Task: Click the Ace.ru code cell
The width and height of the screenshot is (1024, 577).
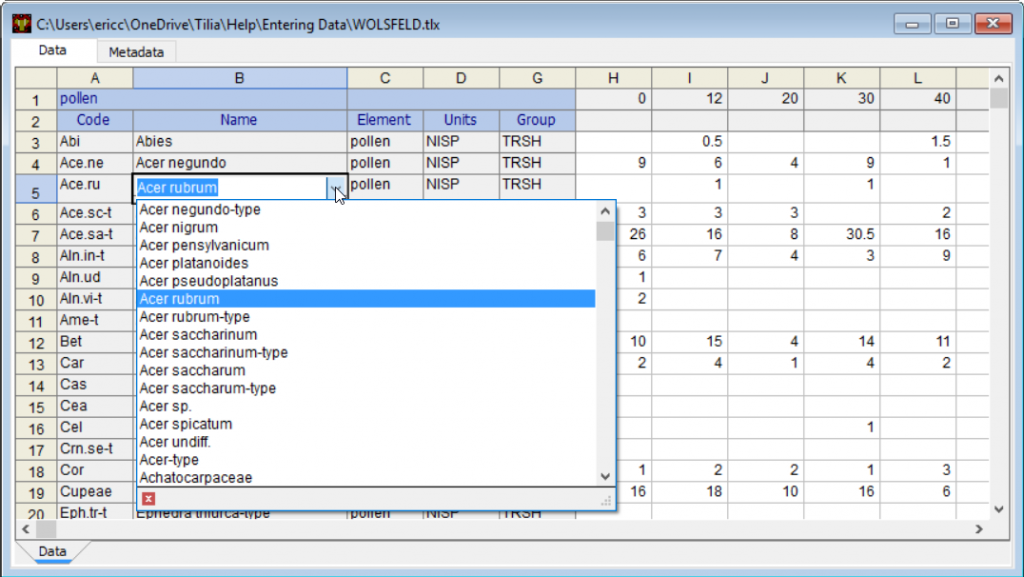Action: click(x=95, y=188)
